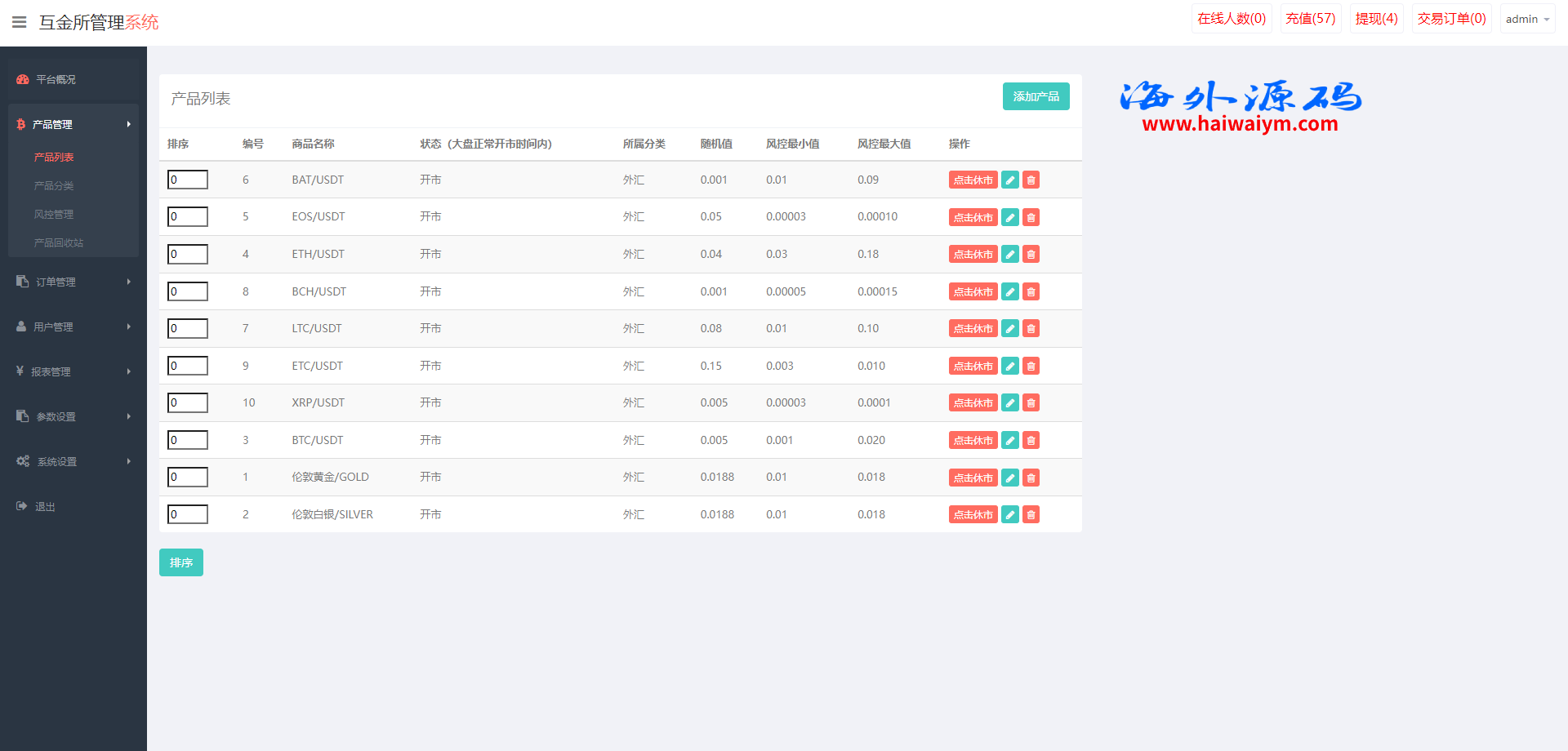Open the 充值(57) notification link
Image resolution: width=1568 pixels, height=751 pixels.
point(1310,19)
